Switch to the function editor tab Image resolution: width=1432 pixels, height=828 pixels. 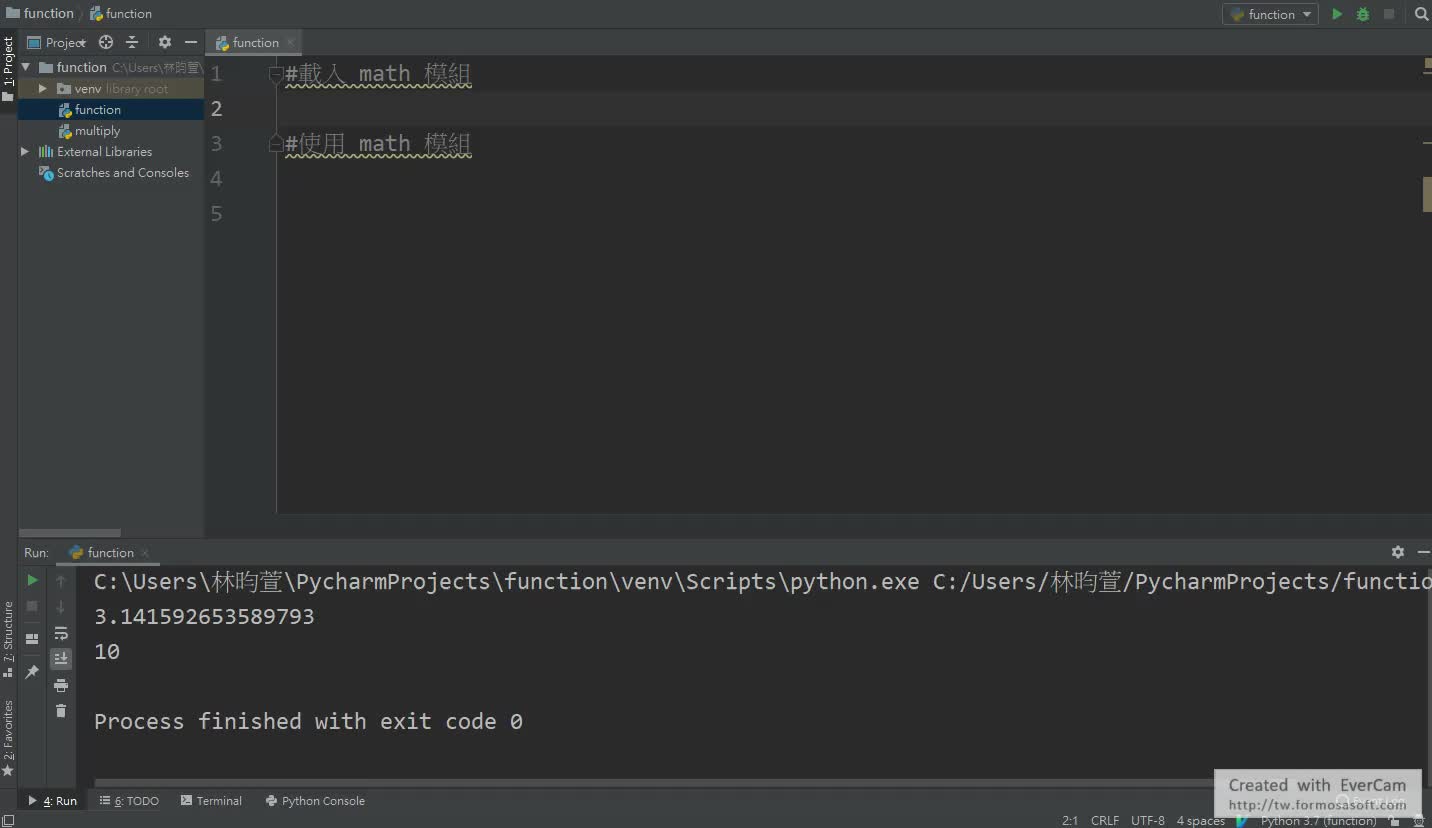pos(255,42)
